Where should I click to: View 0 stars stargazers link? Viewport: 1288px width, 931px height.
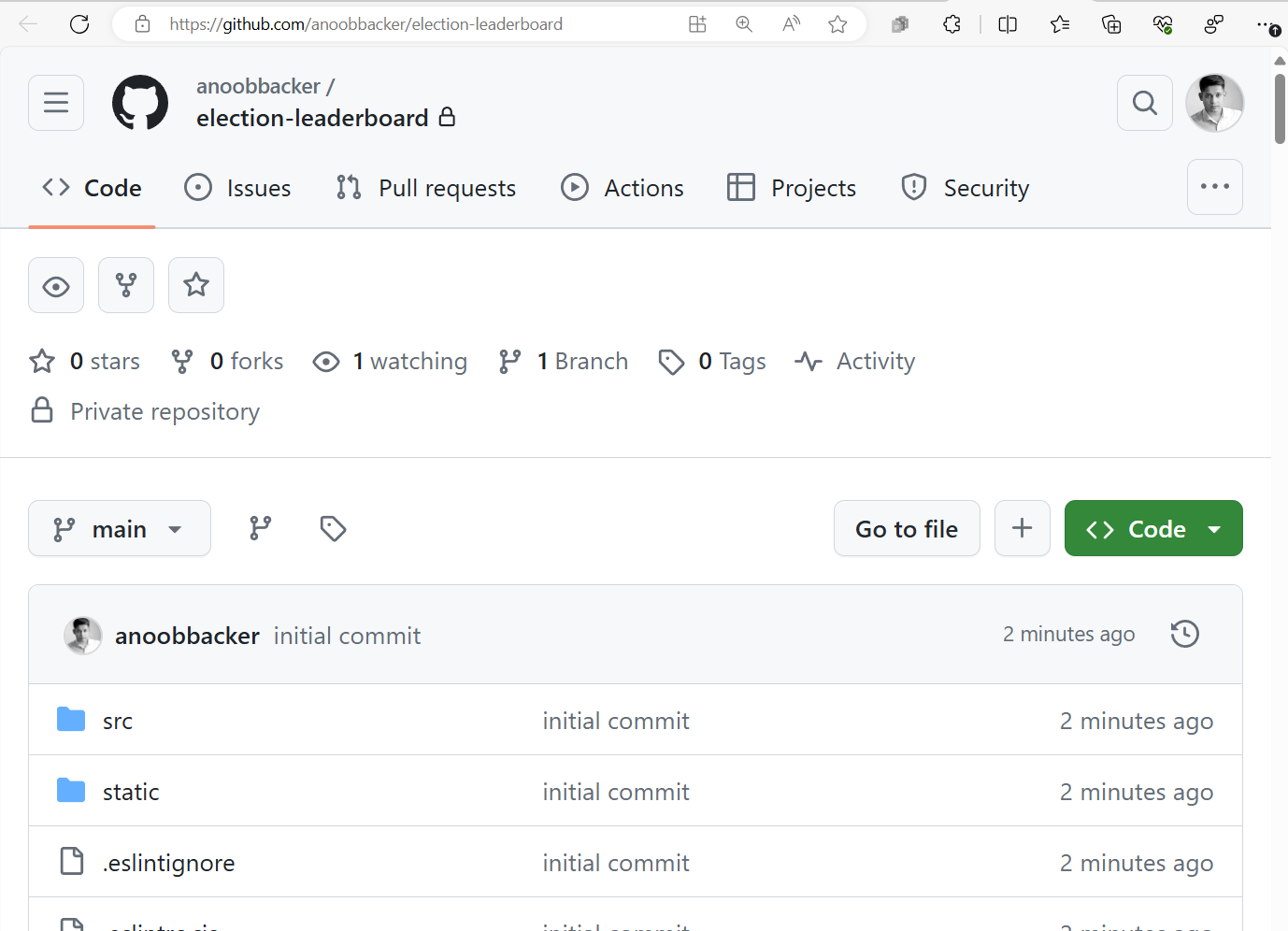point(85,362)
